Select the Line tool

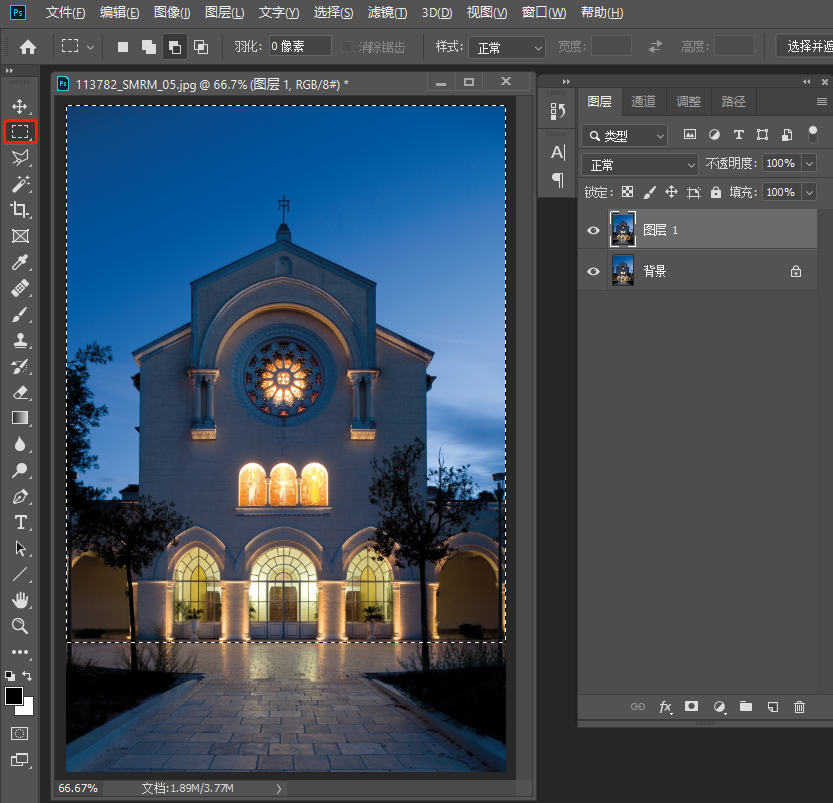(x=20, y=574)
